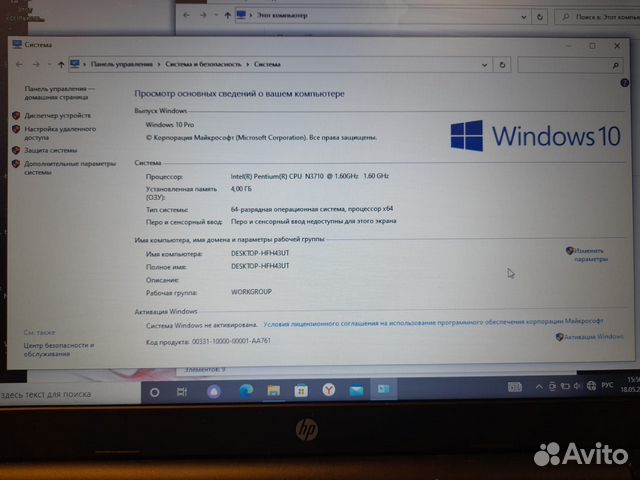The width and height of the screenshot is (640, 480).
Task: Open the help question mark icon
Action: pos(624,83)
